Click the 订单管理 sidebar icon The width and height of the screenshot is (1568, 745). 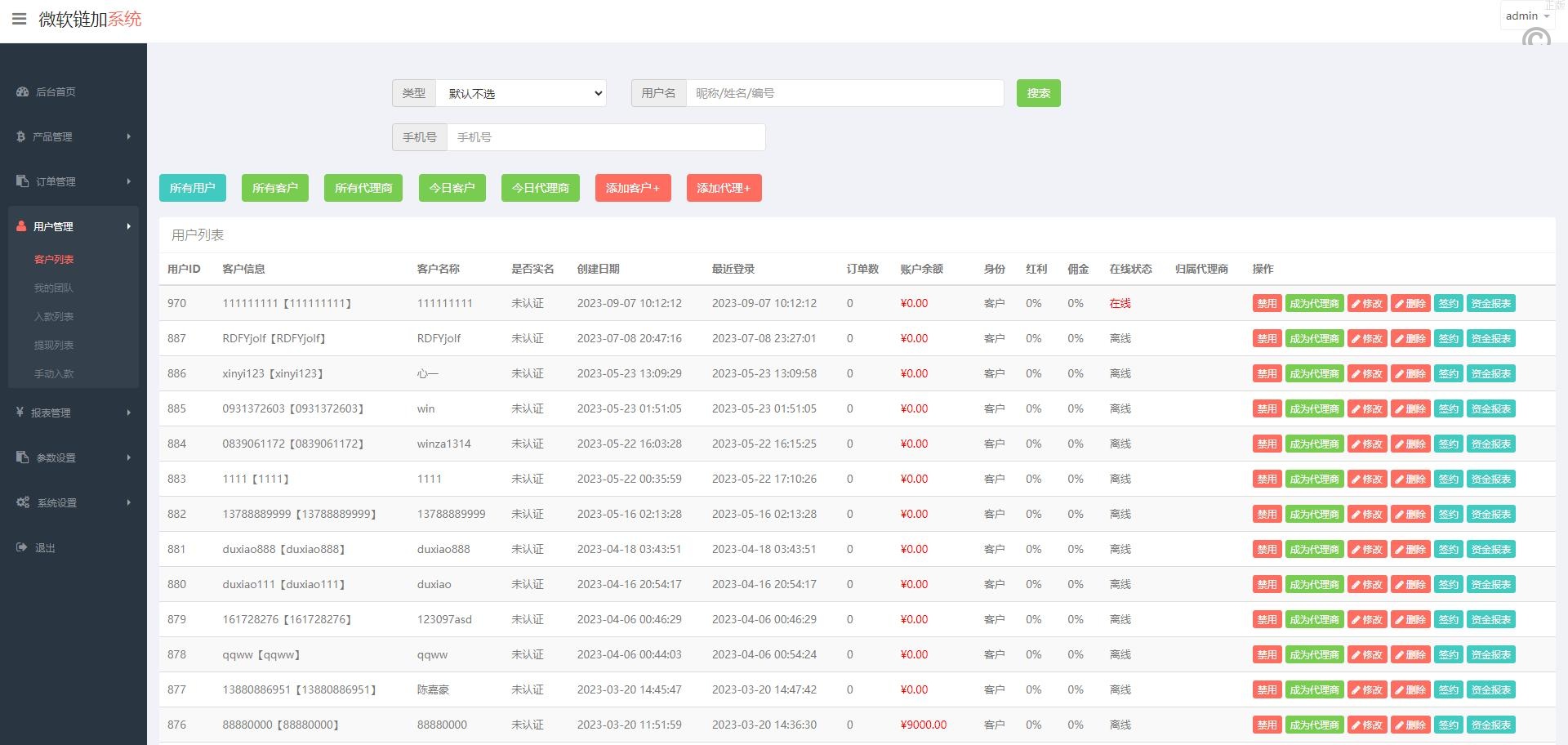22,181
